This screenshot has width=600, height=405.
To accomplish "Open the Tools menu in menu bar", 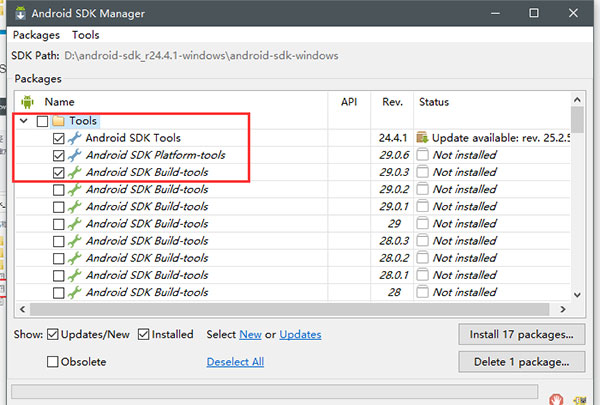I will (x=85, y=35).
